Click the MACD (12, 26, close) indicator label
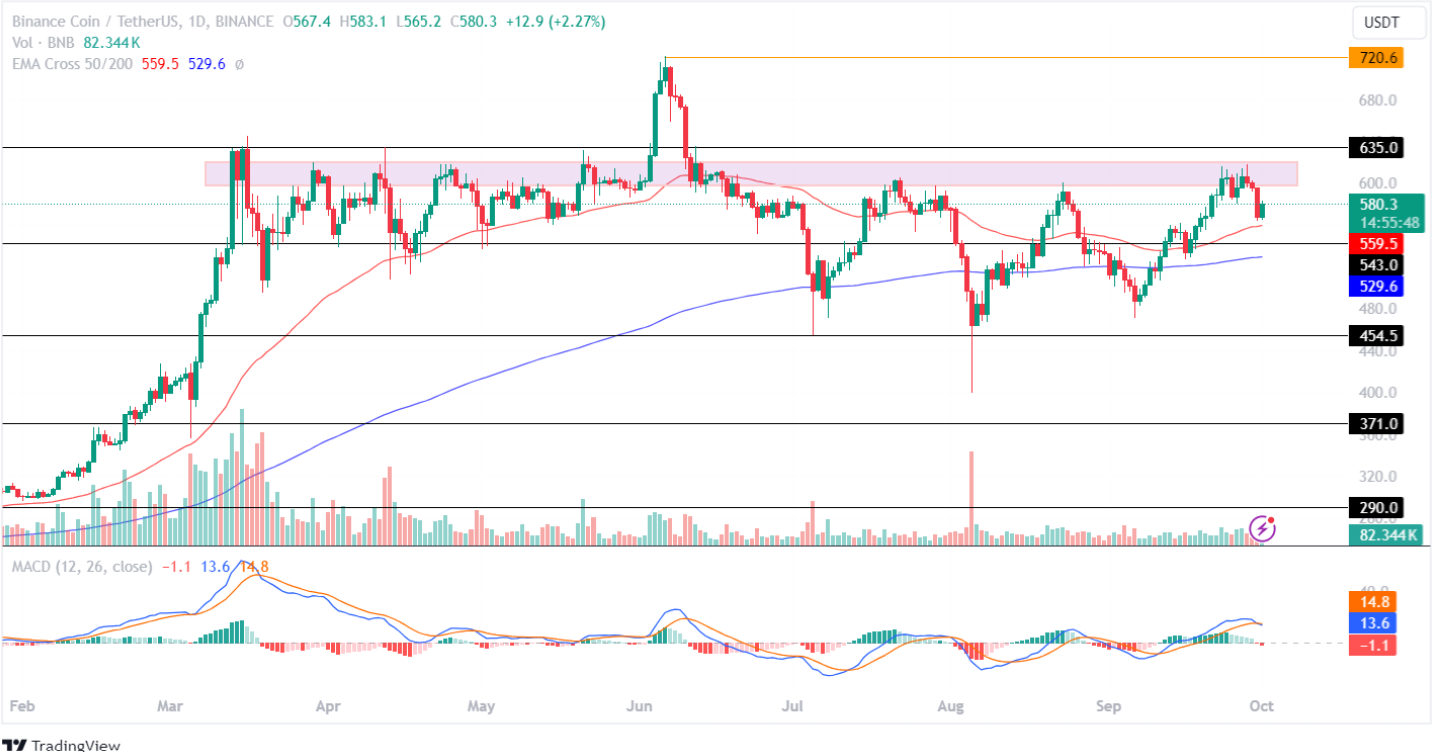The height and width of the screenshot is (752, 1433). [82, 566]
